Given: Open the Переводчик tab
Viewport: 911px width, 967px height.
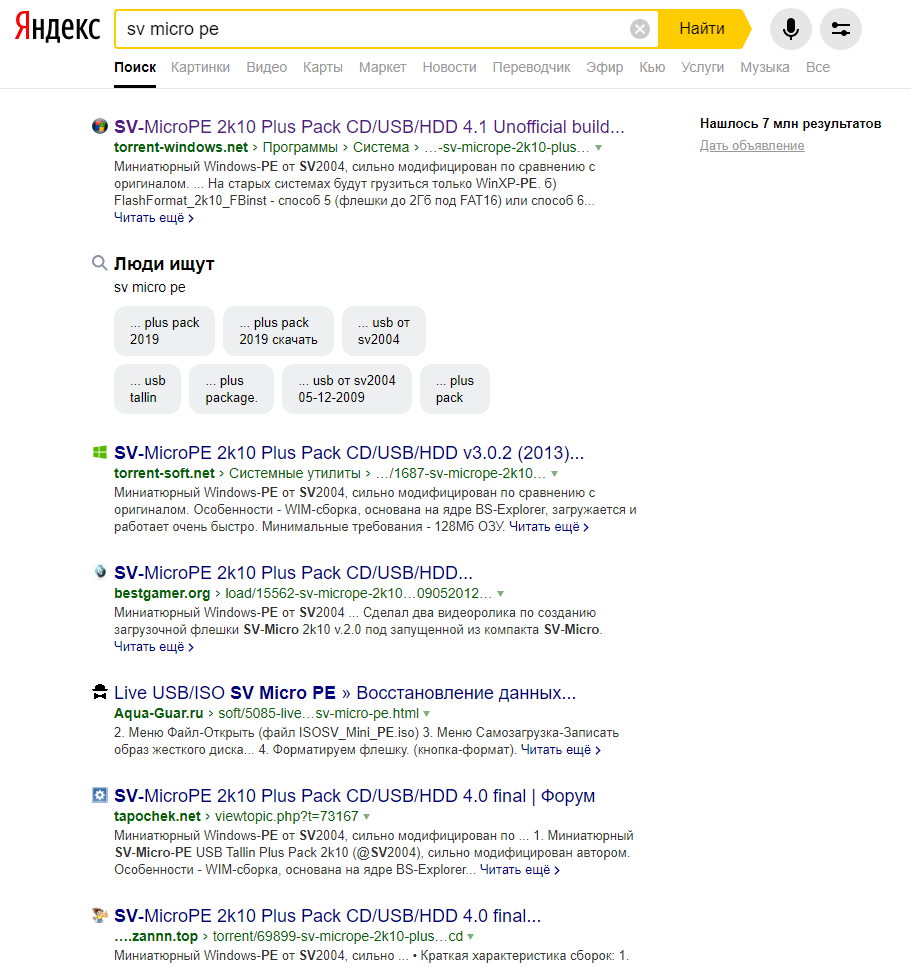Looking at the screenshot, I should tap(531, 67).
